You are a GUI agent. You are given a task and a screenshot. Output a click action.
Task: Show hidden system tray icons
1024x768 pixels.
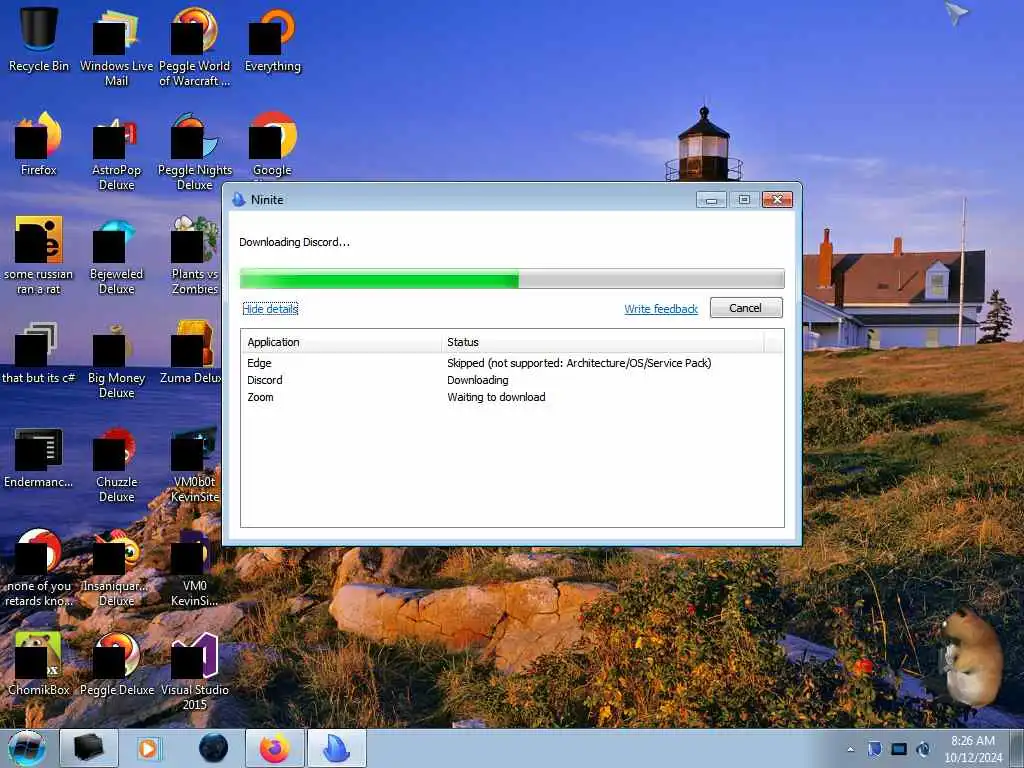point(850,749)
